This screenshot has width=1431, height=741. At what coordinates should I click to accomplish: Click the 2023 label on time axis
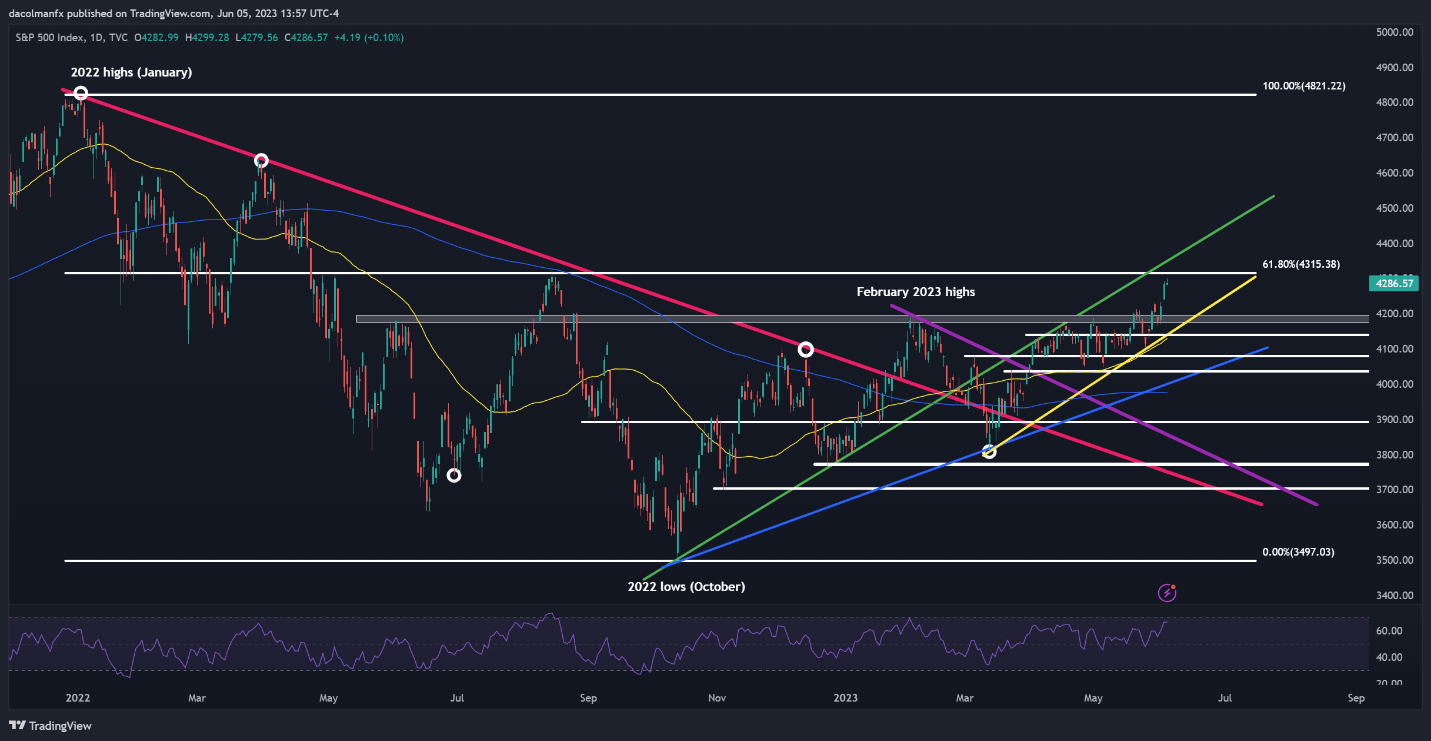(x=846, y=696)
